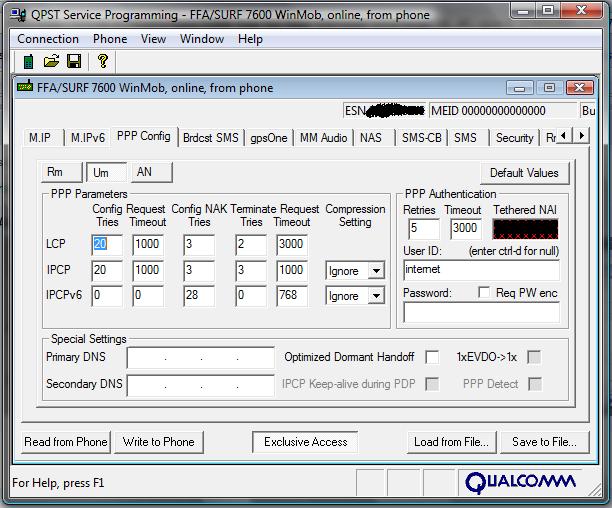
Task: Toggle Optimized Dormant Handoff checkbox
Action: tap(432, 357)
